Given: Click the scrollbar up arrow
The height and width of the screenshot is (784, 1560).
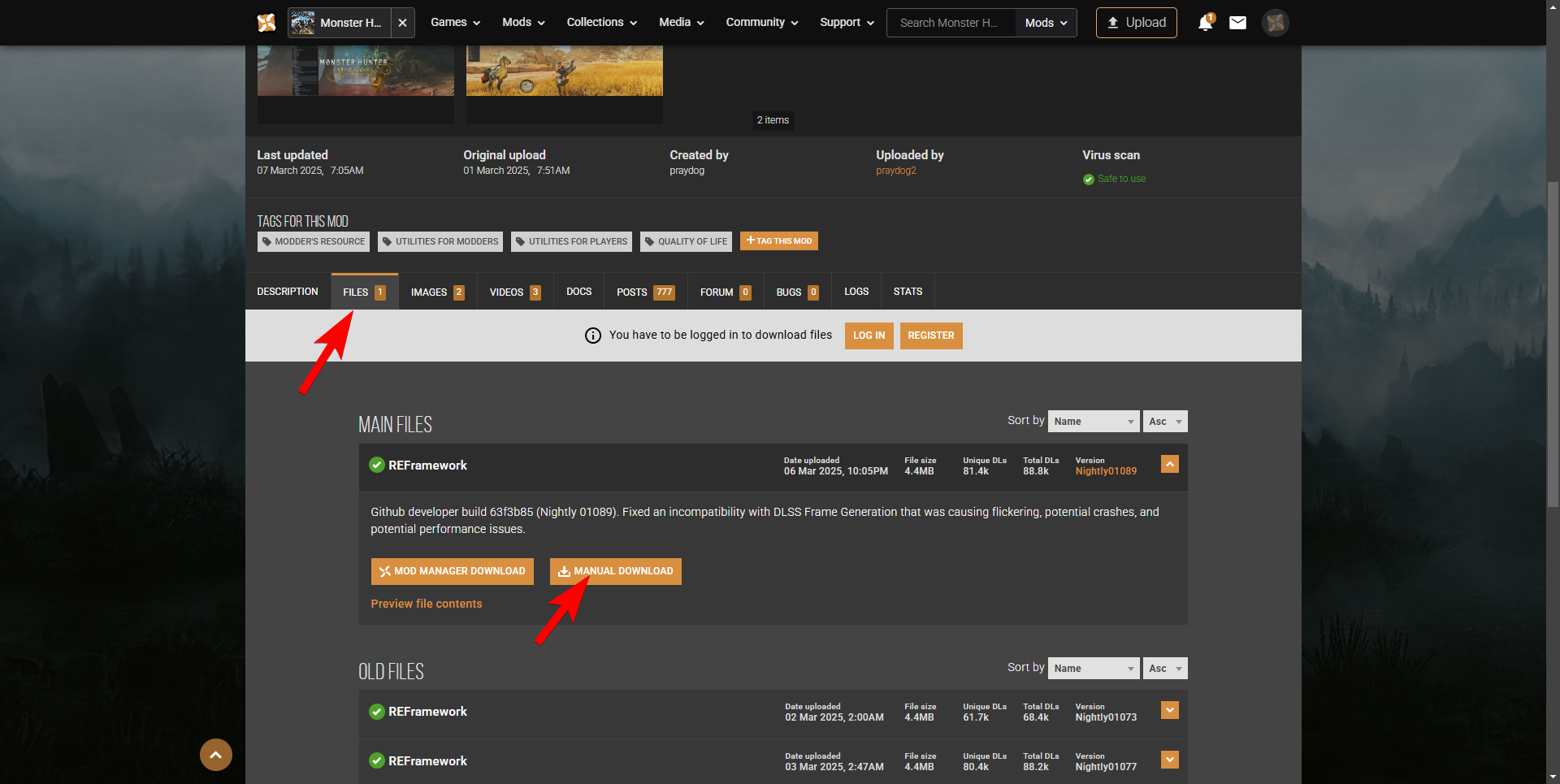Looking at the screenshot, I should (1553, 6).
